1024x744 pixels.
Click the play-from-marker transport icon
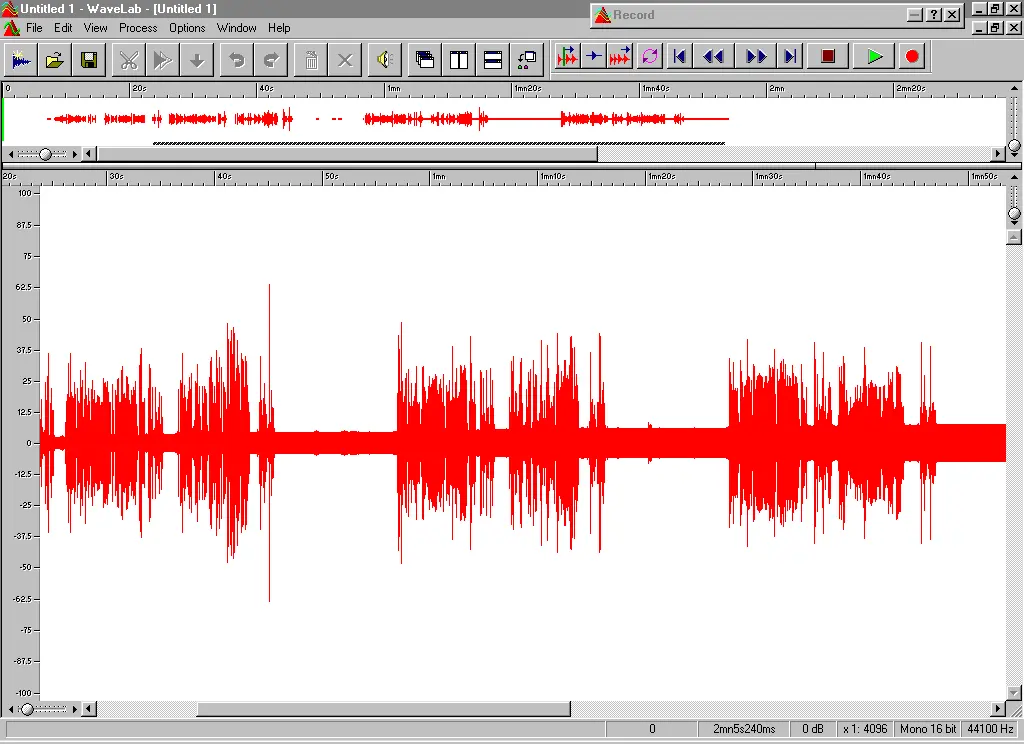pyautogui.click(x=568, y=57)
